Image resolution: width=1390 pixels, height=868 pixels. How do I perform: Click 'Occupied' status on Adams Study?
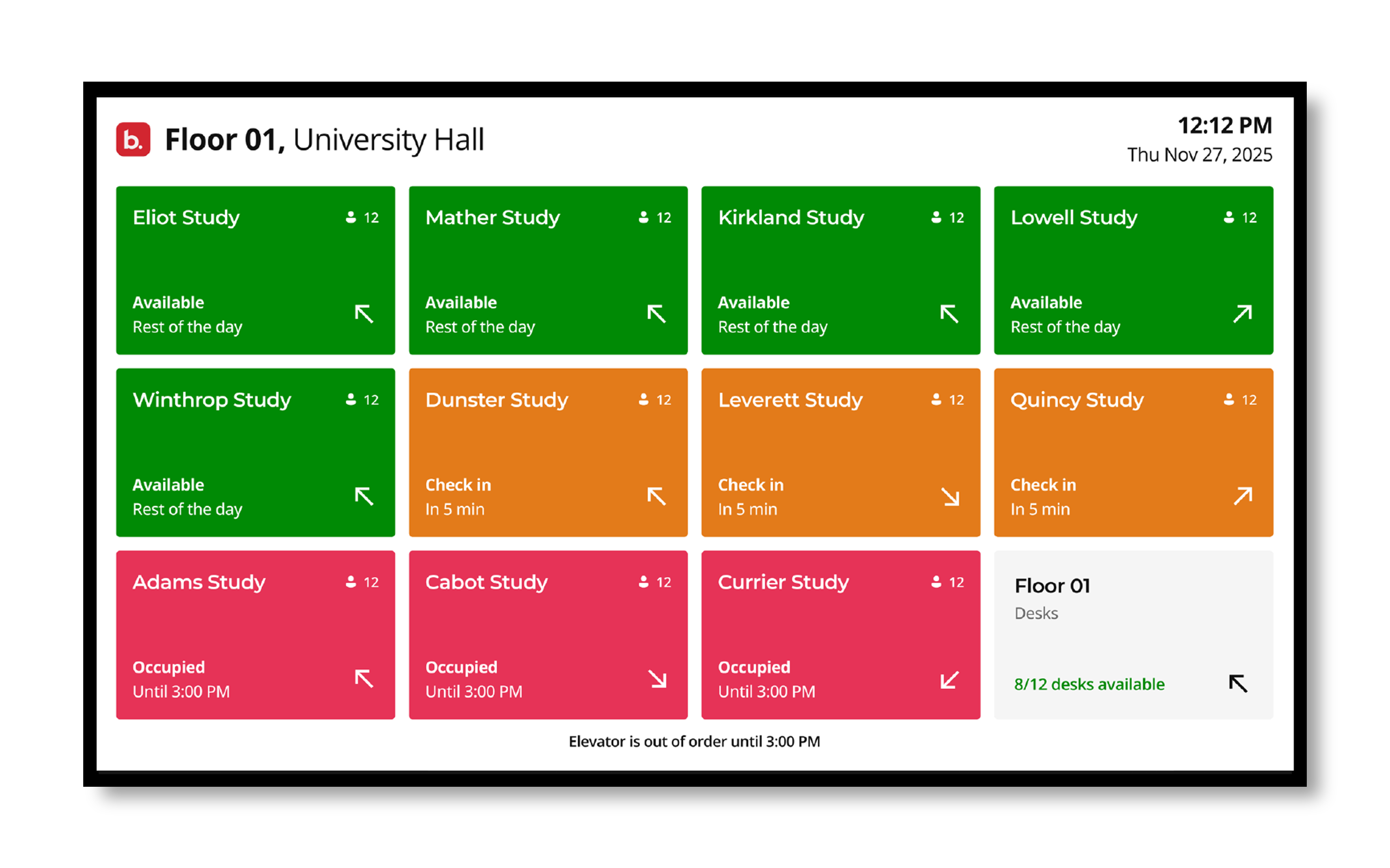[169, 667]
